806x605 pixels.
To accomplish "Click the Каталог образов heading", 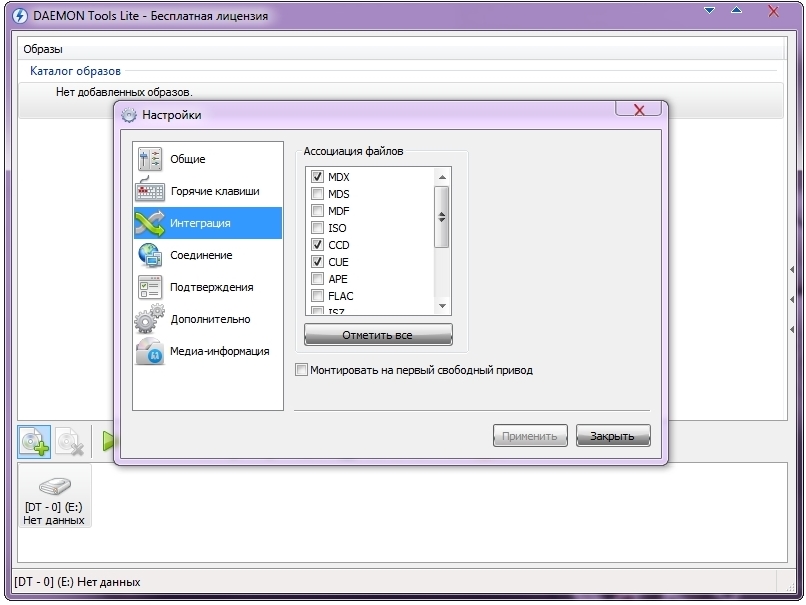I will pyautogui.click(x=75, y=71).
